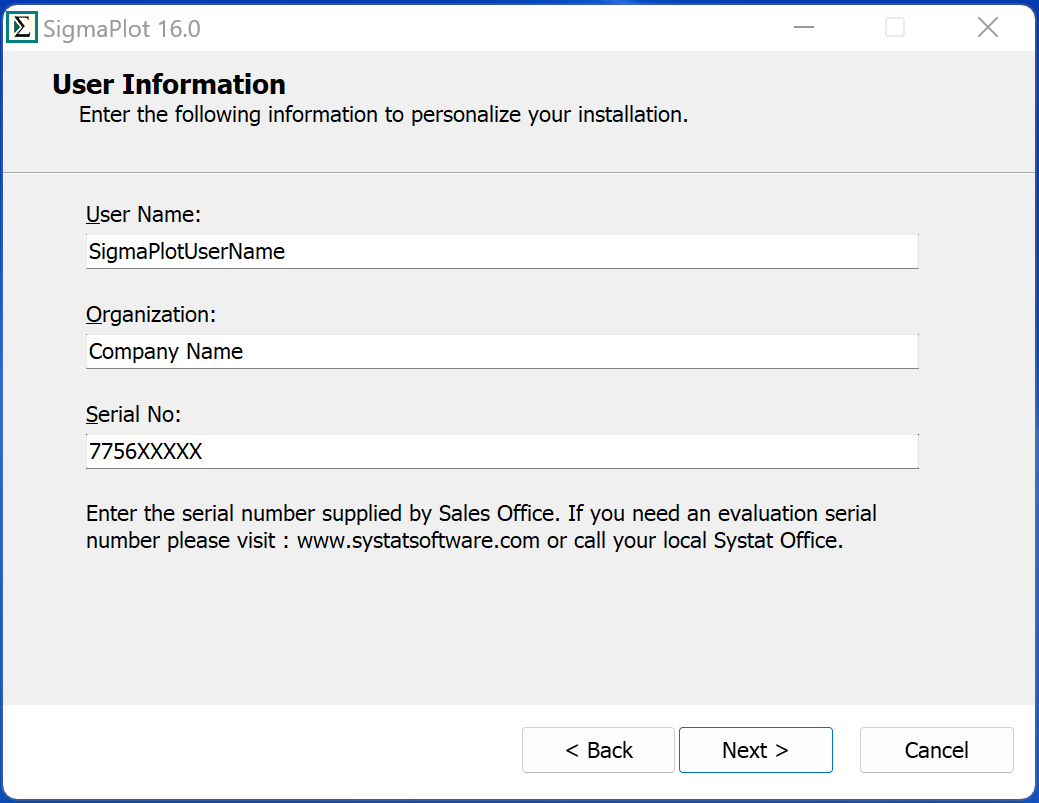Click the 'Serial No:' label

(x=133, y=415)
